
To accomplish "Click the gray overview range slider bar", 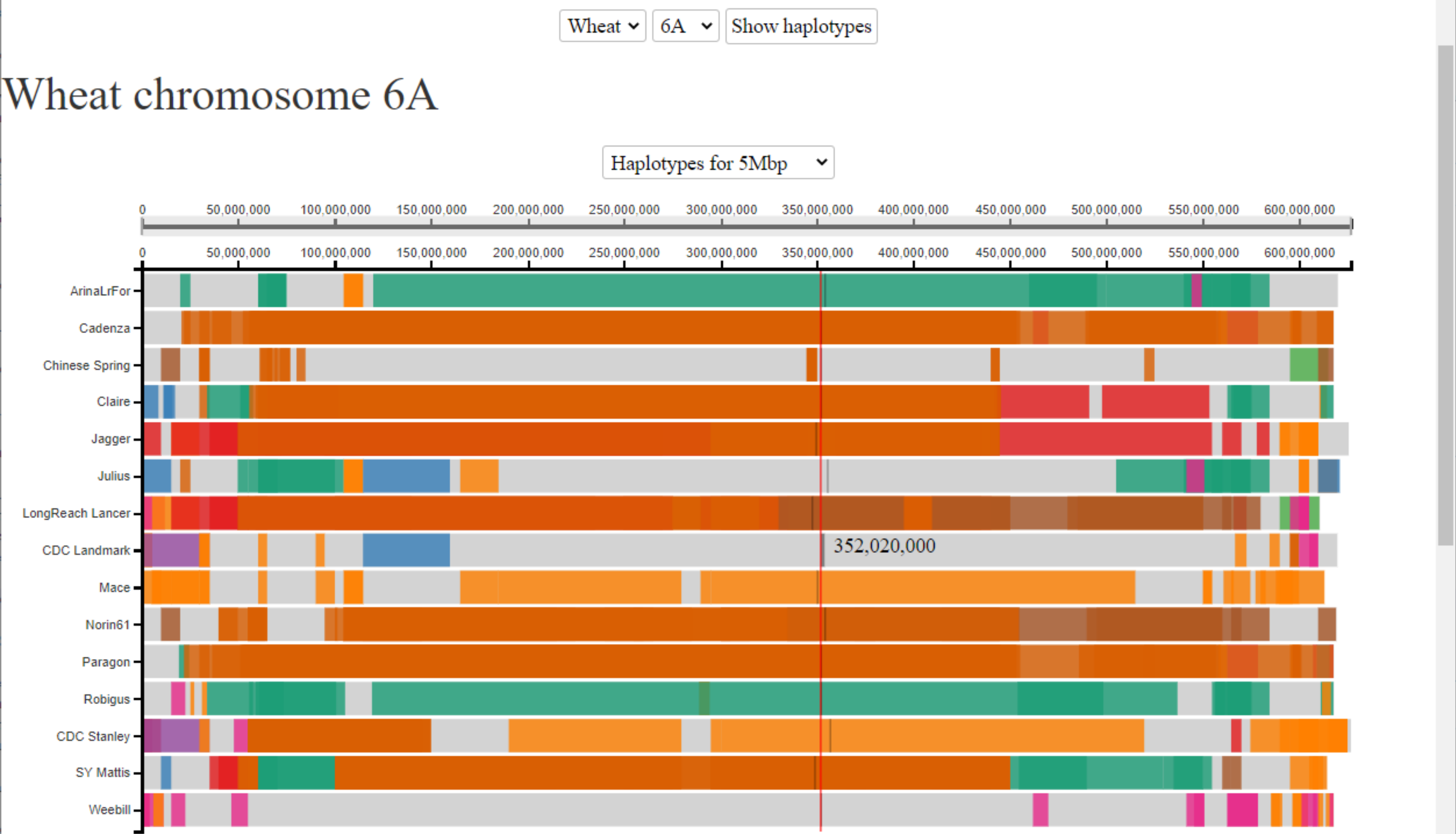I will coord(747,226).
